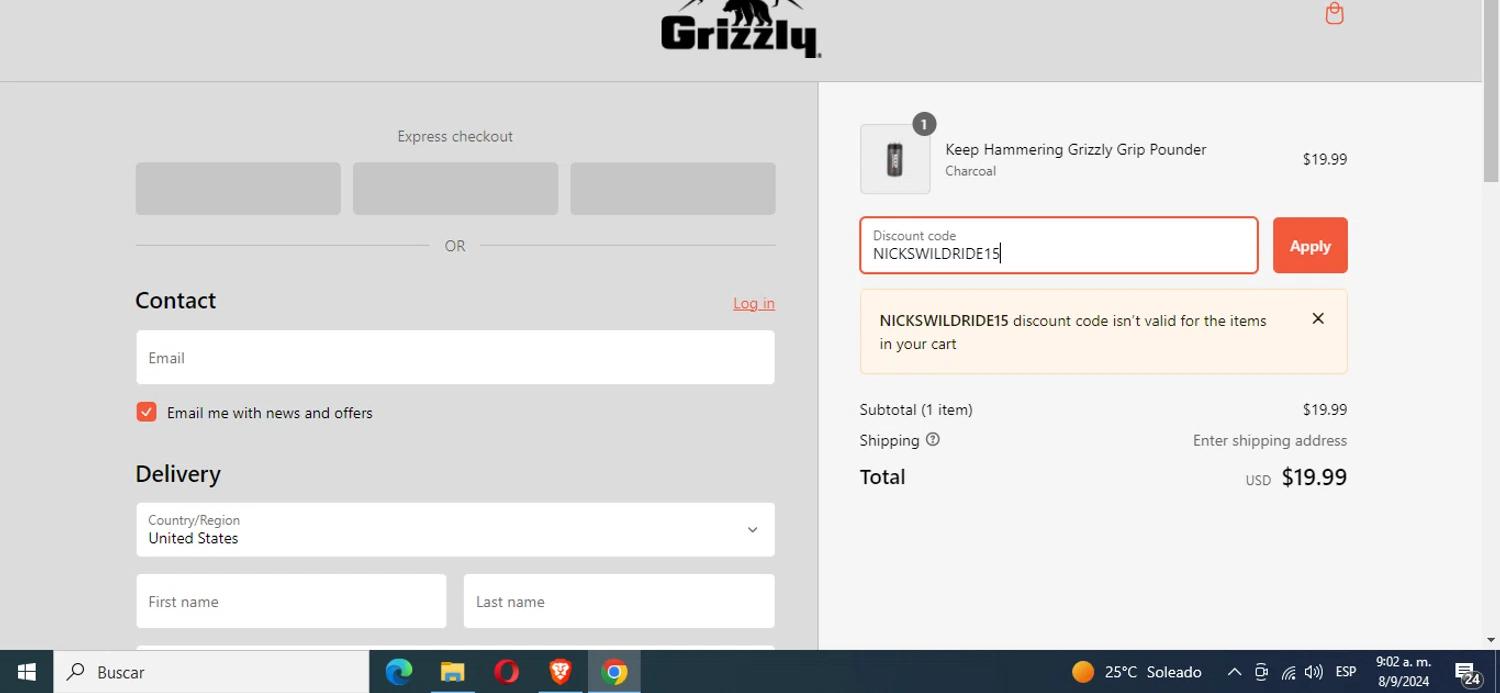Dismiss the invalid discount code message
This screenshot has width=1500, height=693.
(x=1318, y=319)
